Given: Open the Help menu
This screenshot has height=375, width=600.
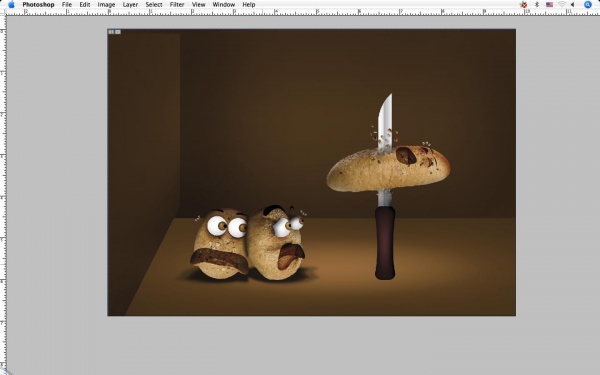Looking at the screenshot, I should tap(249, 5).
